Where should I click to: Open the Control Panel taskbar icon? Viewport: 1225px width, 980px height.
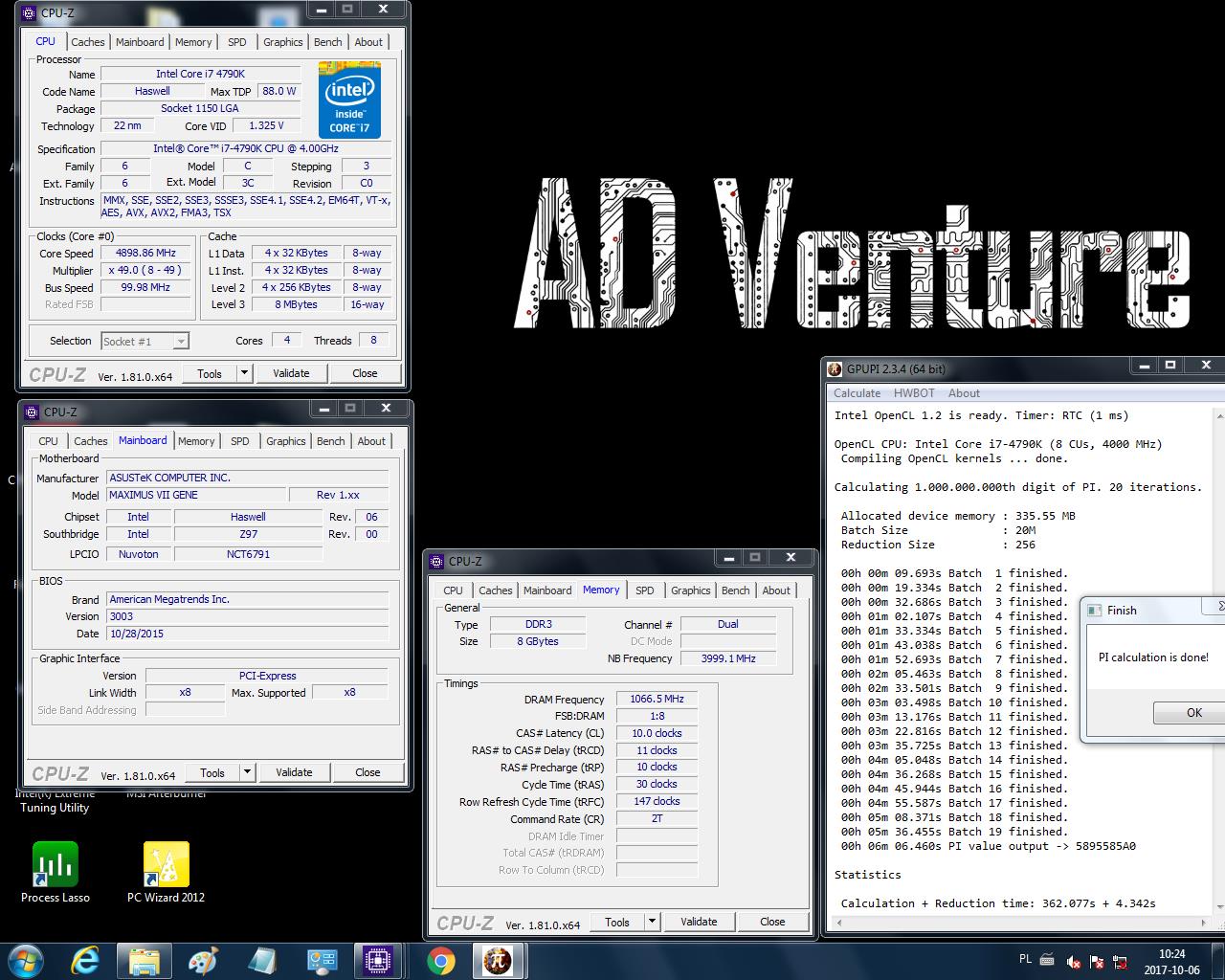pyautogui.click(x=322, y=961)
